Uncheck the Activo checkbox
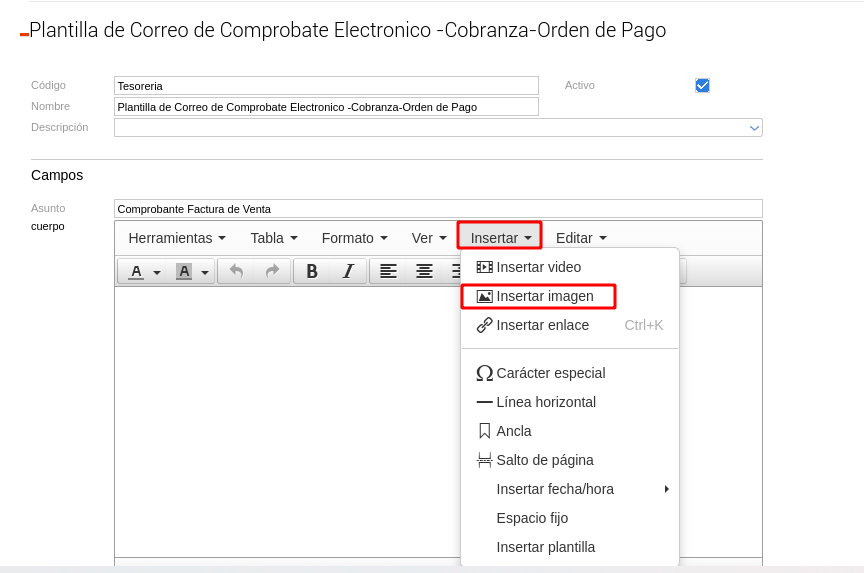864x573 pixels. [702, 85]
